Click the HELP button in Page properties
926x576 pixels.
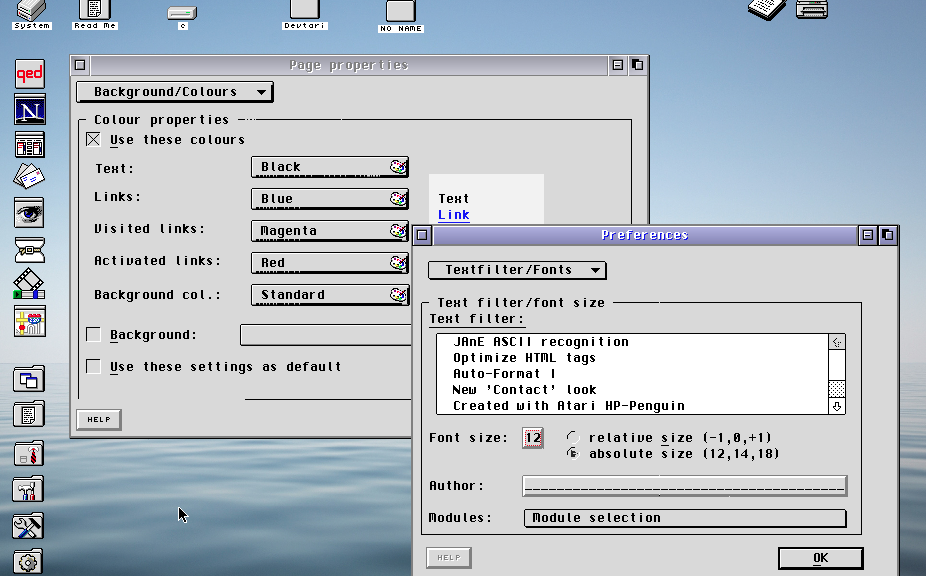98,419
